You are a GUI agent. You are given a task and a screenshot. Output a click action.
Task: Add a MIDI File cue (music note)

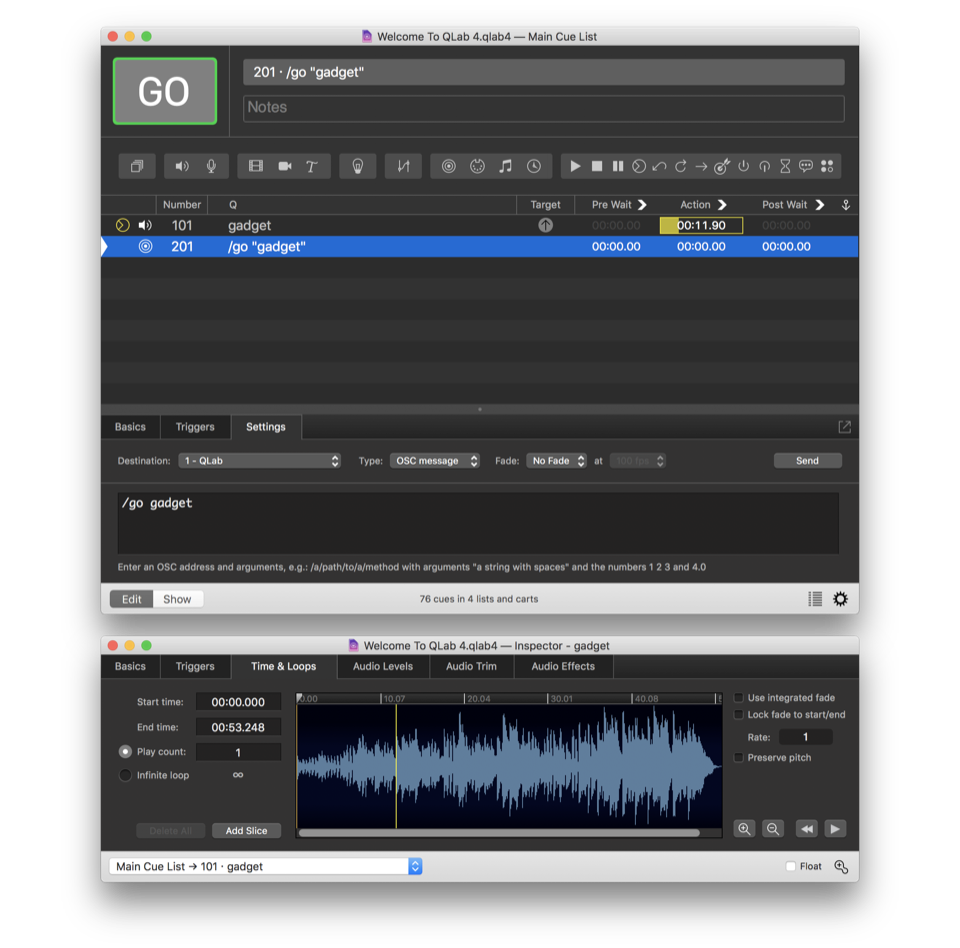[505, 166]
